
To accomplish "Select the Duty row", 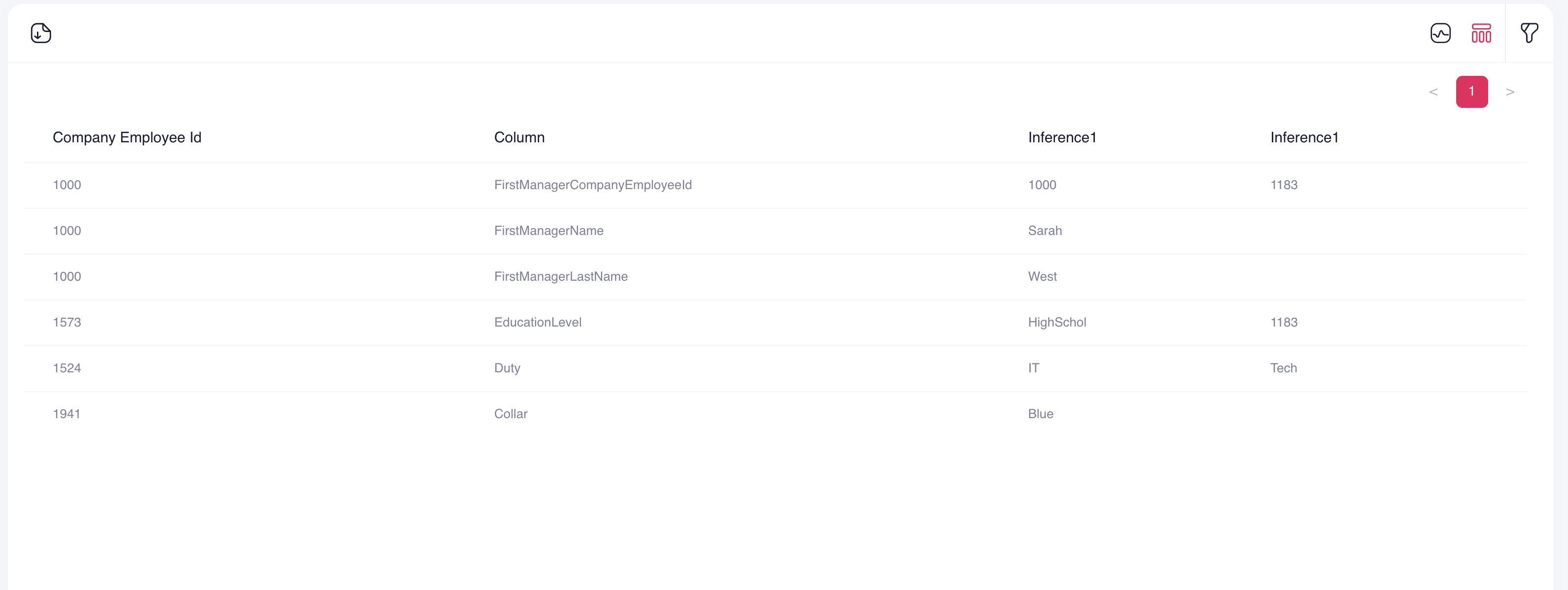I will [775, 368].
